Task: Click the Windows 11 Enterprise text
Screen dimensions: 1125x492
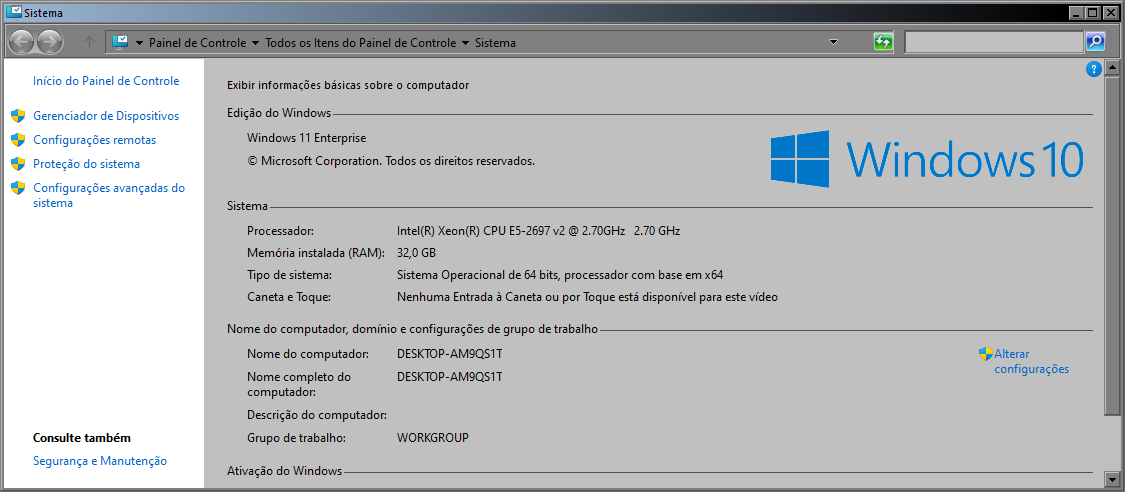Action: [306, 138]
